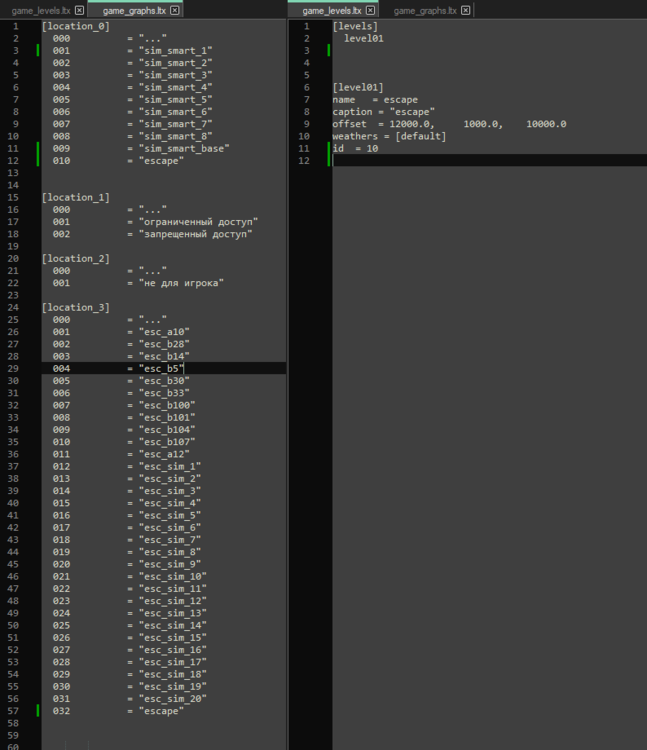Click the "sim_smart_base" value line
This screenshot has height=750, width=647.
pyautogui.click(x=185, y=148)
